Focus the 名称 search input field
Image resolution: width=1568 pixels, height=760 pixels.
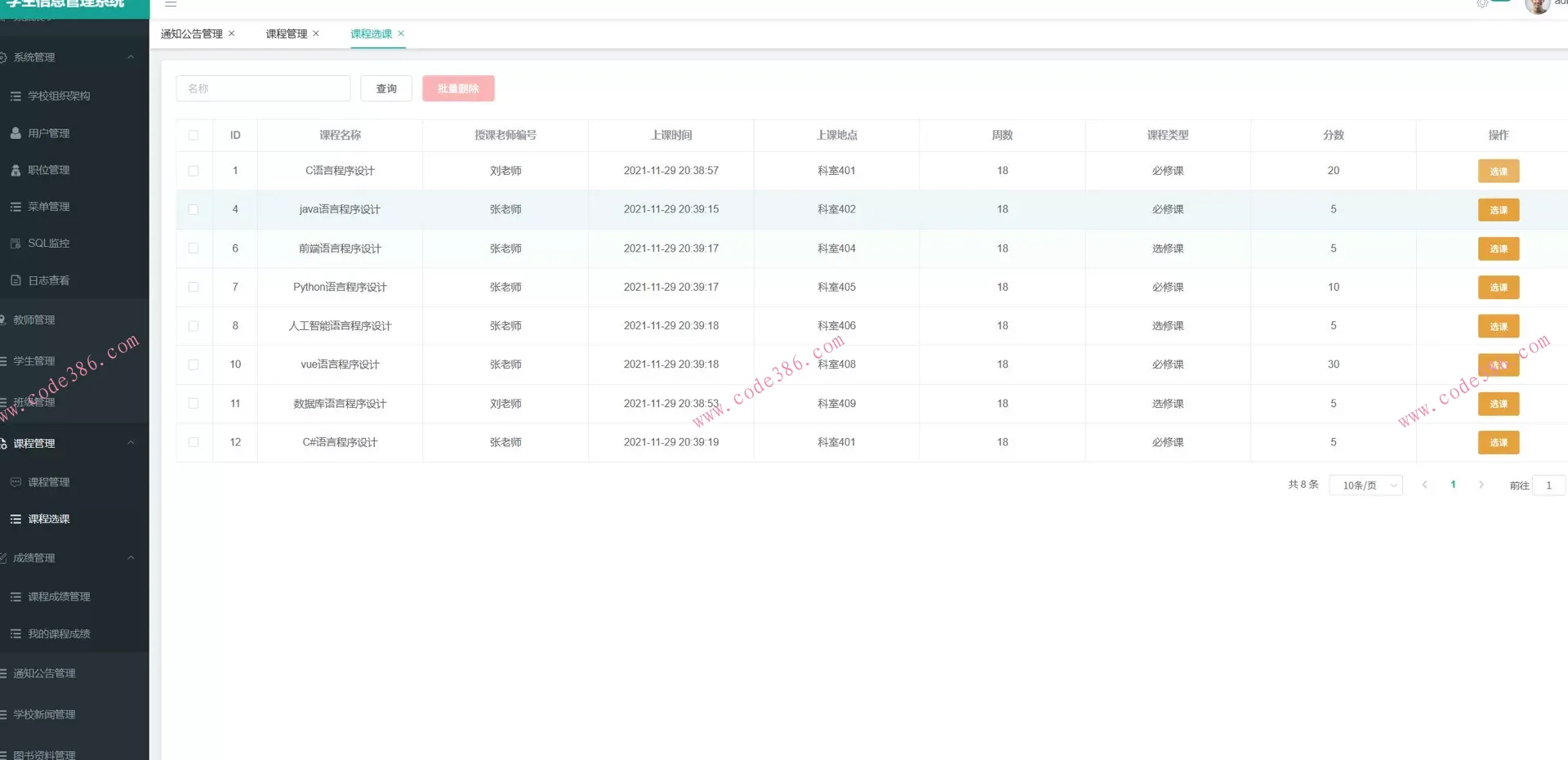pyautogui.click(x=263, y=88)
